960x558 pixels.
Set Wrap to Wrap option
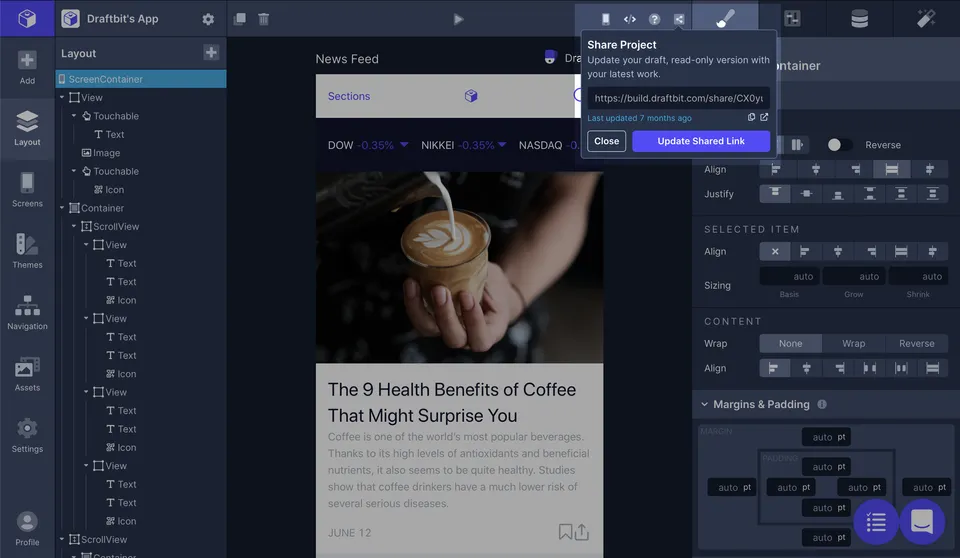click(853, 344)
